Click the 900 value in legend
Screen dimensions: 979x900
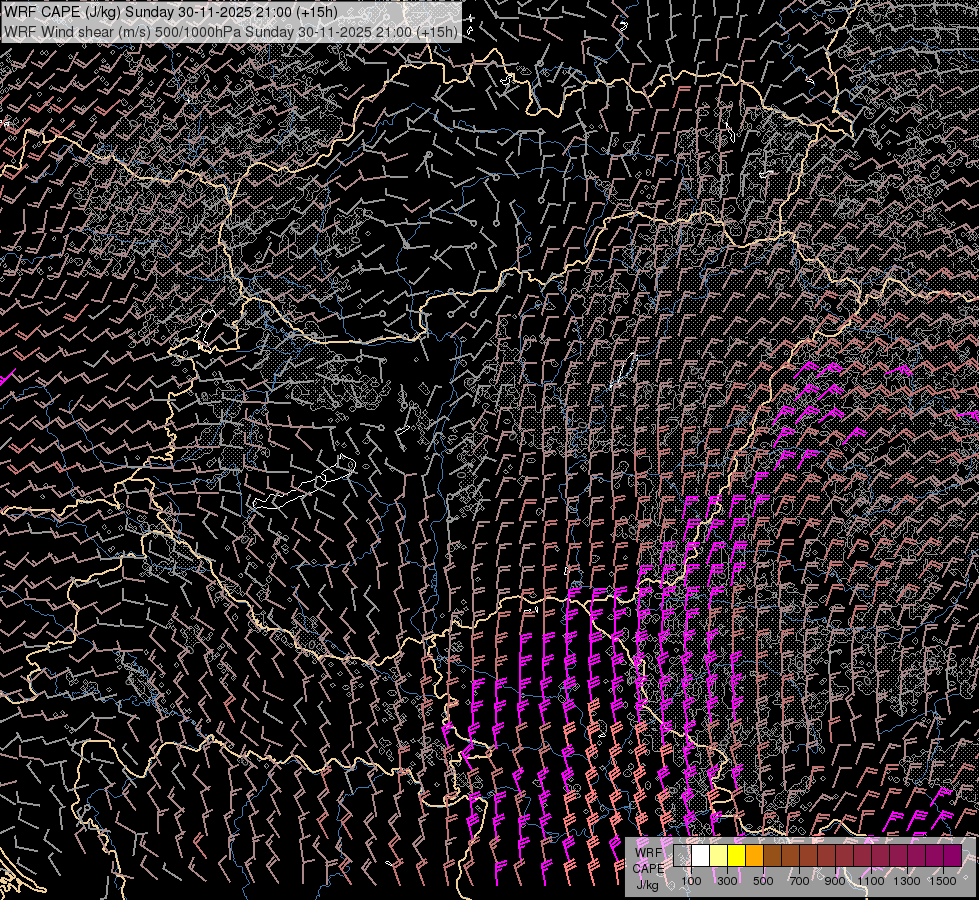tap(835, 881)
